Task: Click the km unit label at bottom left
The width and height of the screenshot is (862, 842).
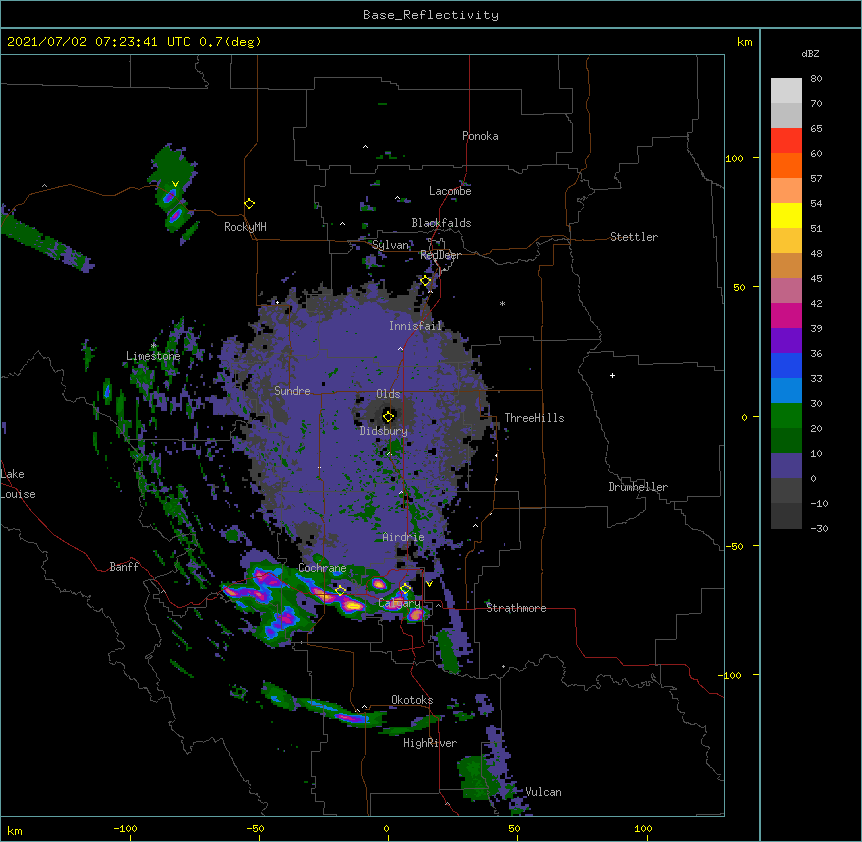Action: click(x=15, y=830)
